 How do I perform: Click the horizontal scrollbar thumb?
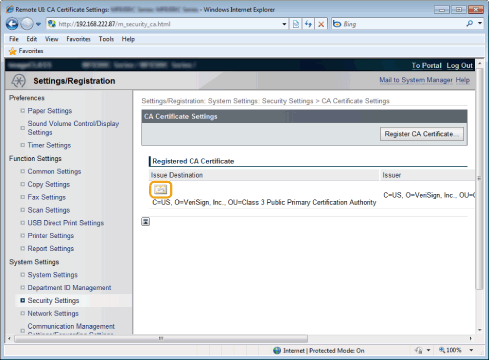161,339
